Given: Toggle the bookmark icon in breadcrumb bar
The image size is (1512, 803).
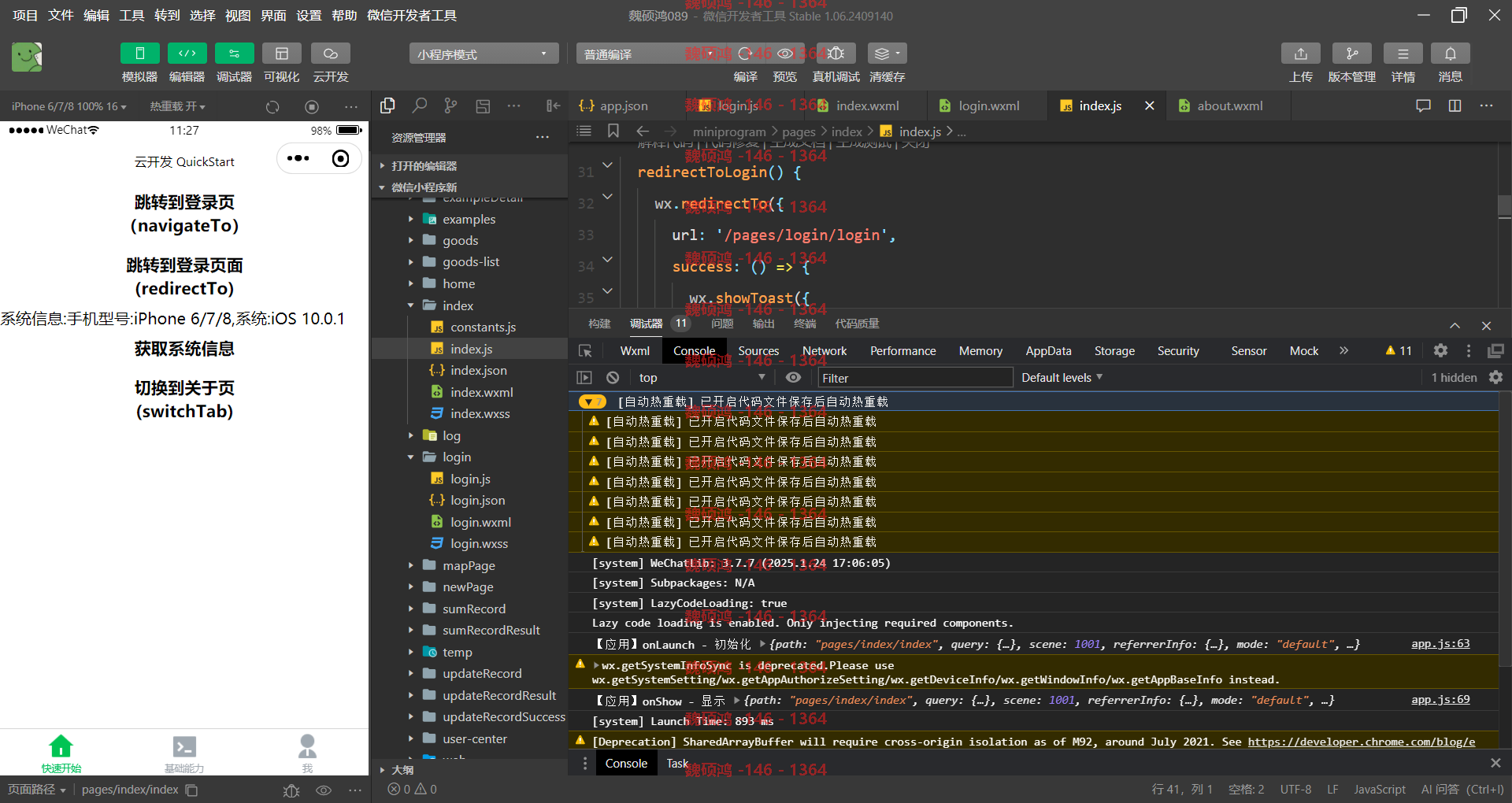Looking at the screenshot, I should 613,131.
